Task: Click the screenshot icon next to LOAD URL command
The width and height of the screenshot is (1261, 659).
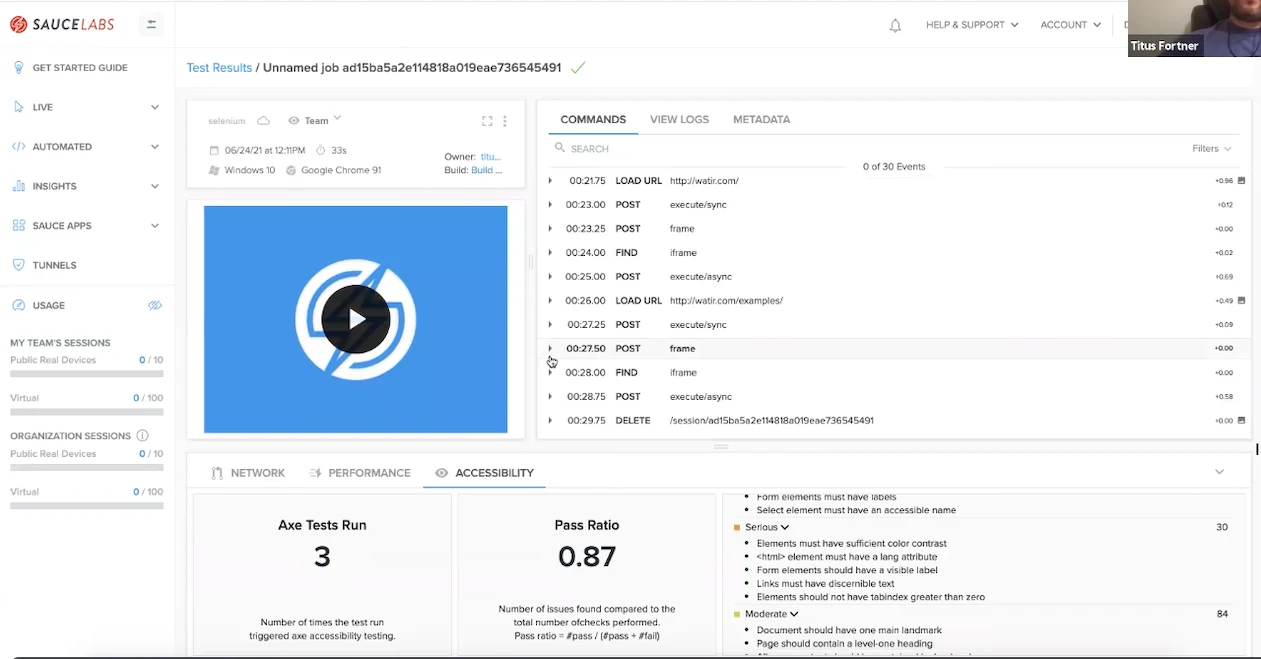Action: point(1240,180)
